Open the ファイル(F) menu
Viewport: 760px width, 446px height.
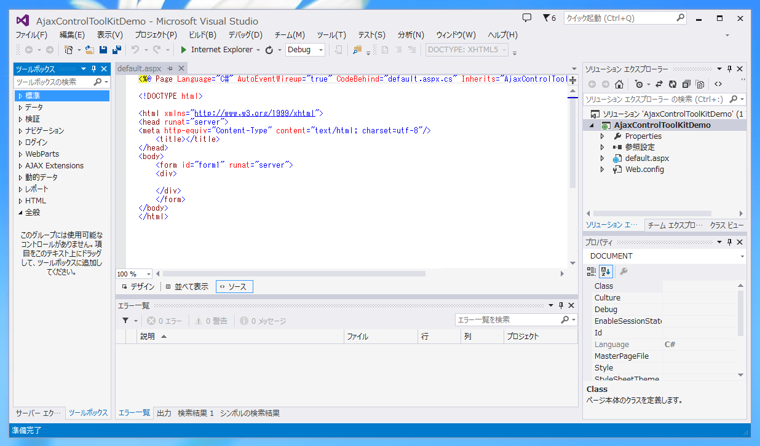31,35
